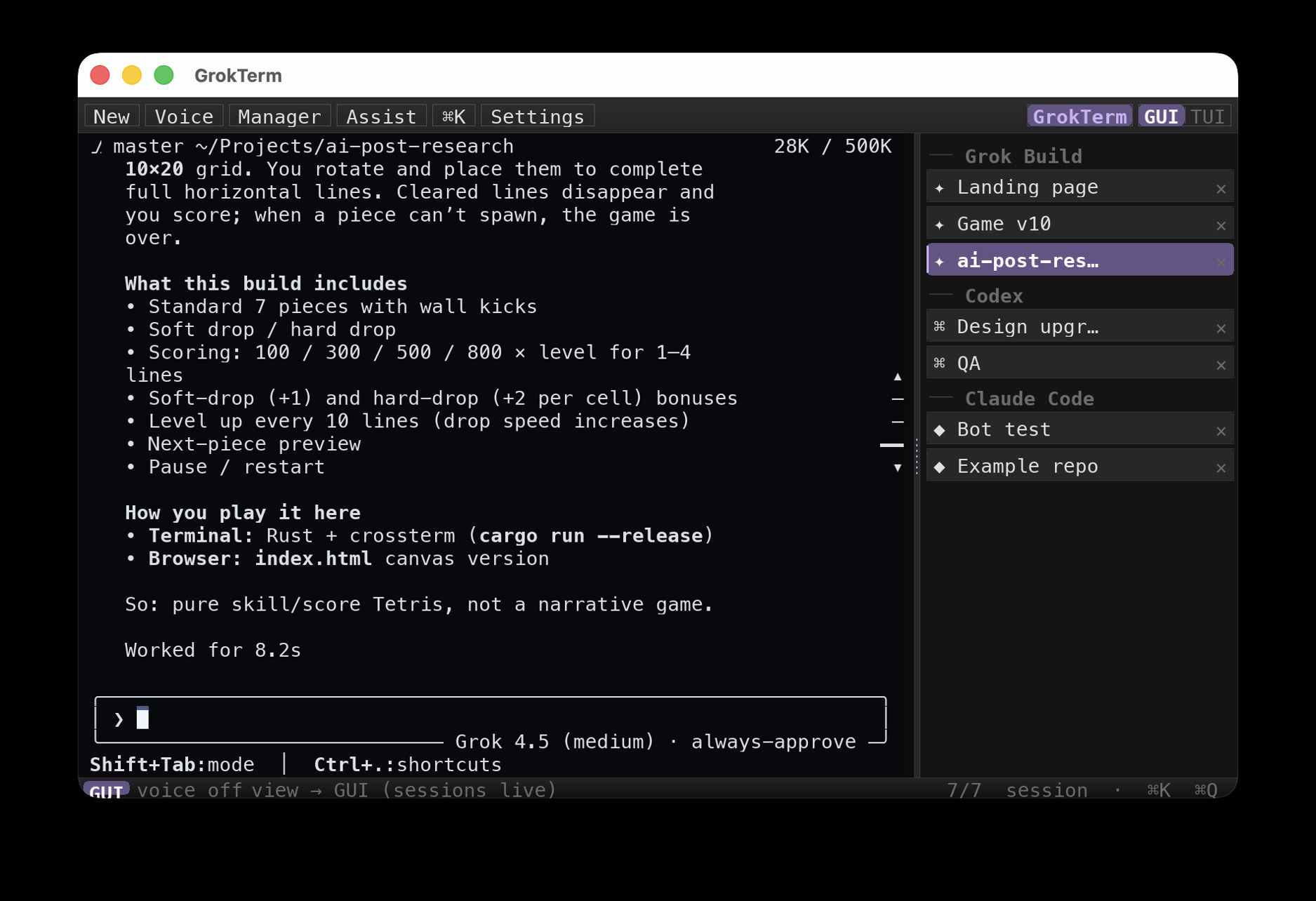Screen dimensions: 1316x901
Task: Click the green zoom window button
Action: pos(164,75)
